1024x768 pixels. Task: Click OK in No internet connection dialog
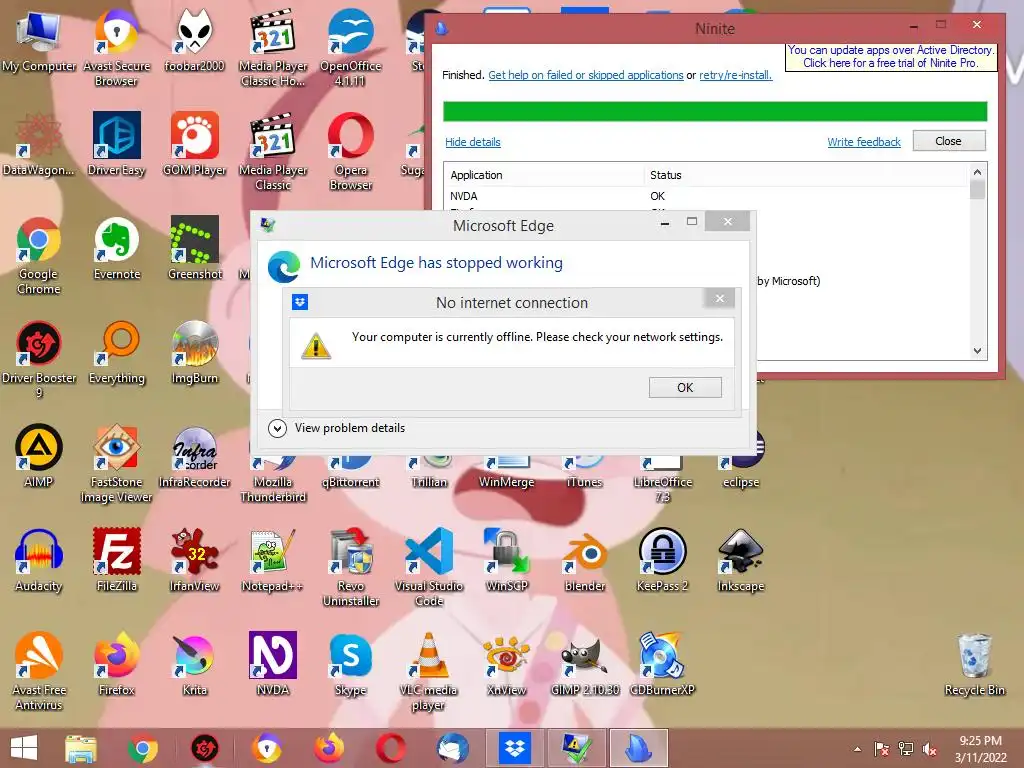[685, 387]
